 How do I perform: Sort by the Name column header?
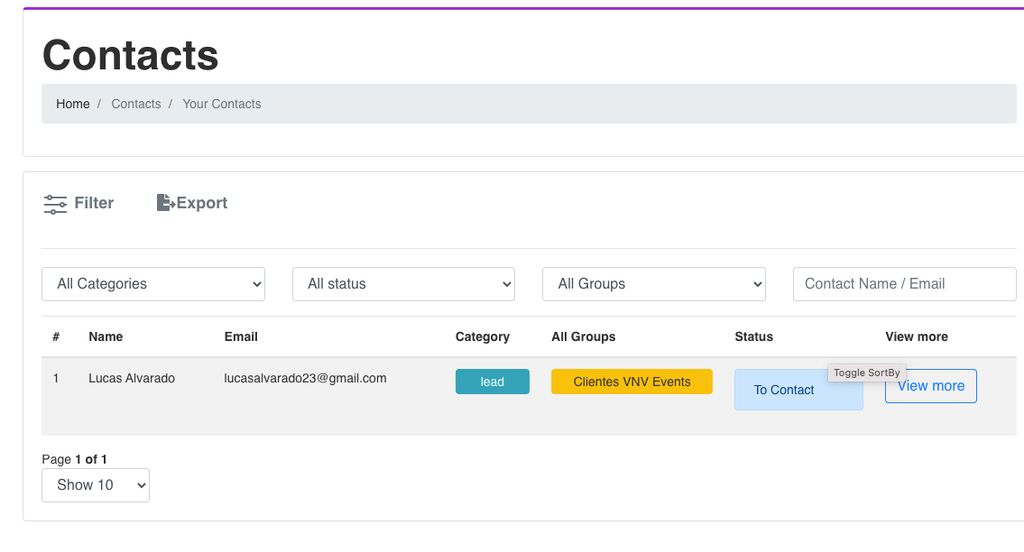coord(106,337)
